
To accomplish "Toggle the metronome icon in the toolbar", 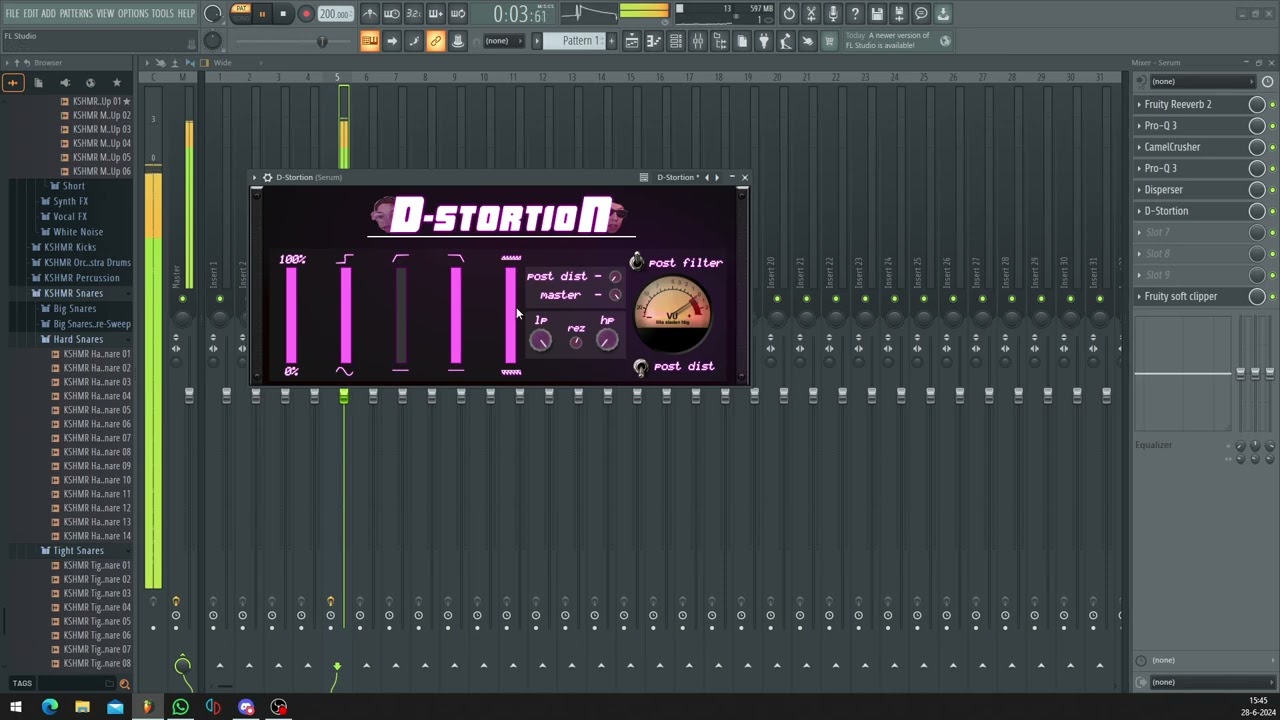I will [370, 14].
